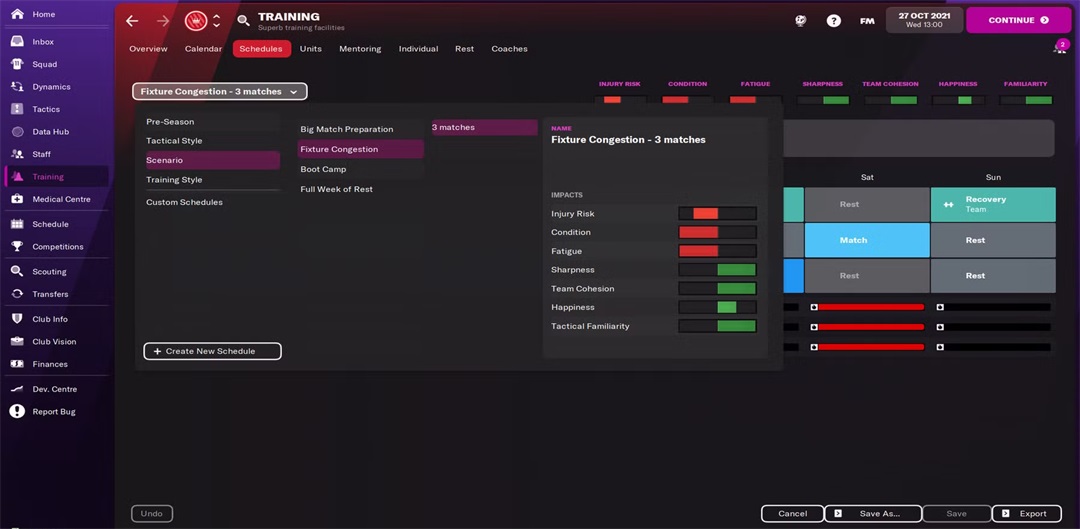This screenshot has width=1080, height=529.
Task: Choose Full Week of Rest
Action: [361, 189]
